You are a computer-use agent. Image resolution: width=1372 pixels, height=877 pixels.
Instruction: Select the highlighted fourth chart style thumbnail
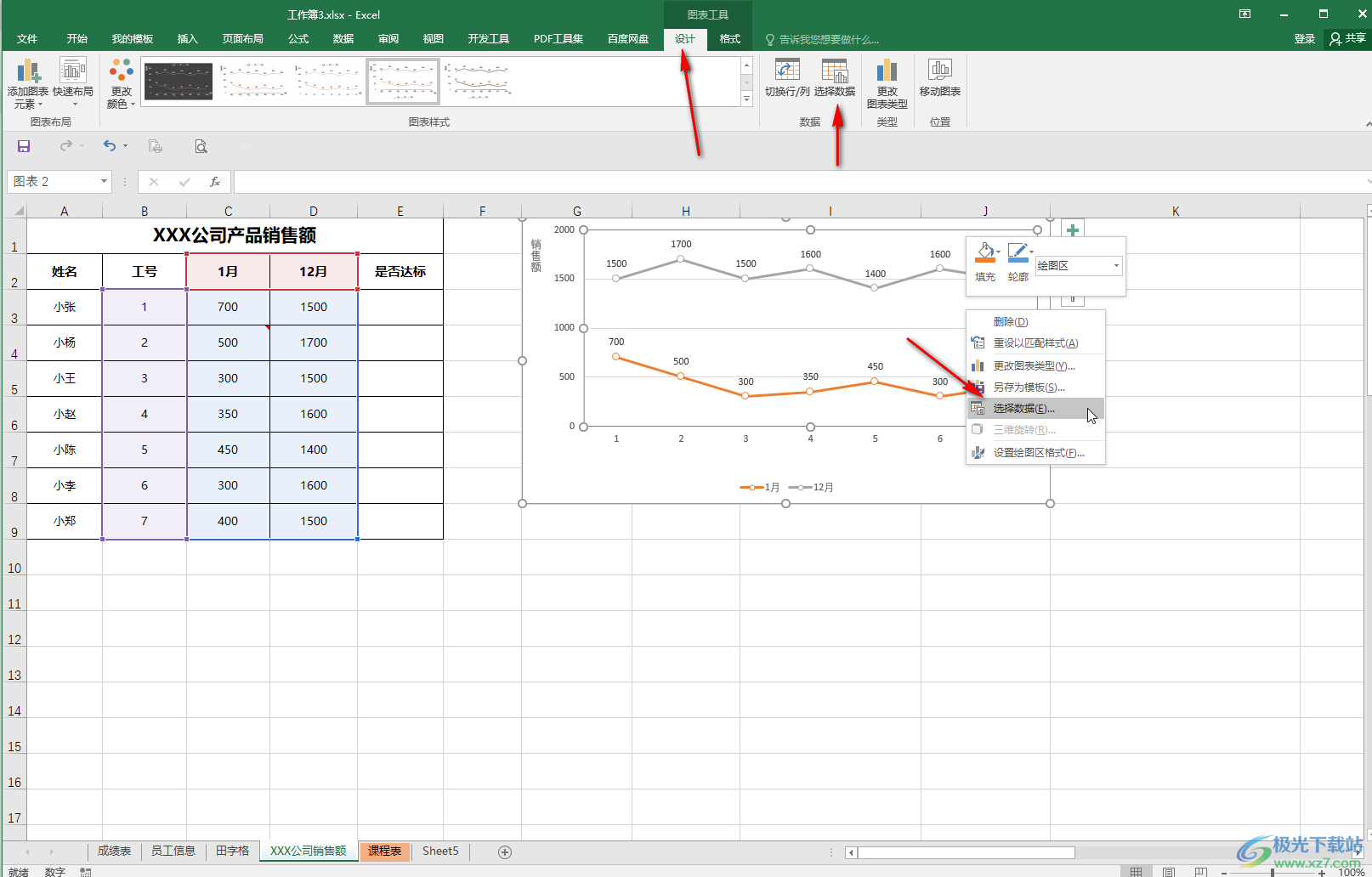tap(403, 82)
